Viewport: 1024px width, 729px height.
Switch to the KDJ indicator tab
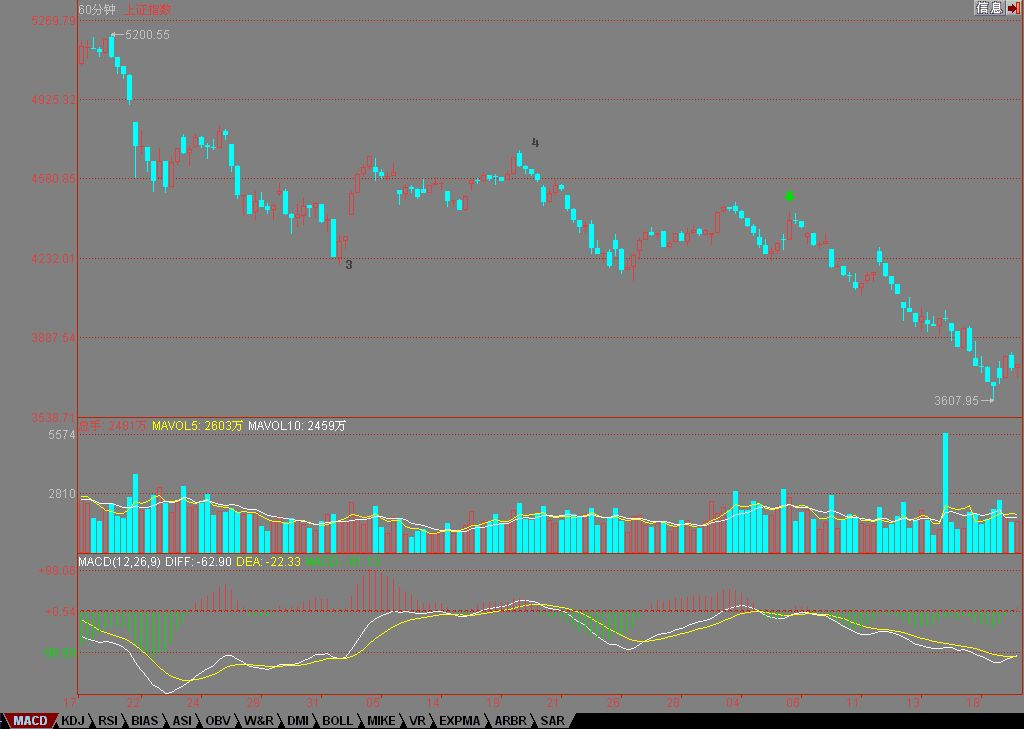click(73, 721)
